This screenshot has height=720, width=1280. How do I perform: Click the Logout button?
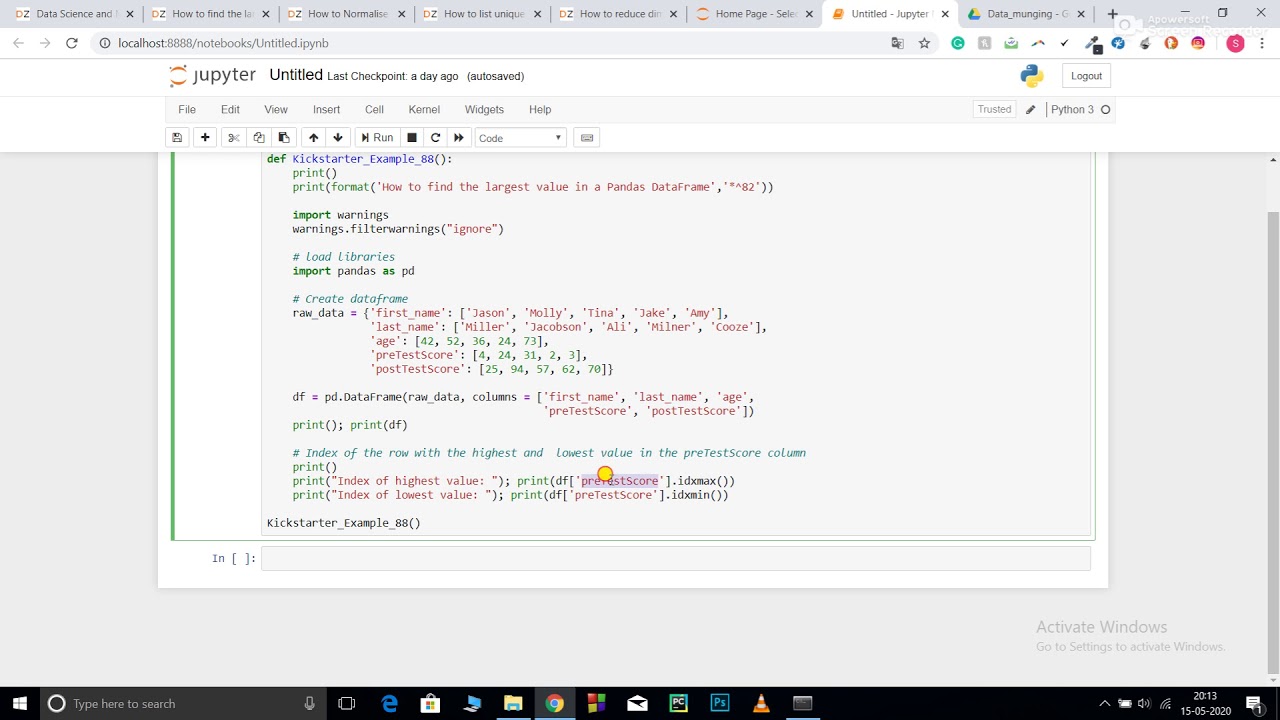point(1086,76)
